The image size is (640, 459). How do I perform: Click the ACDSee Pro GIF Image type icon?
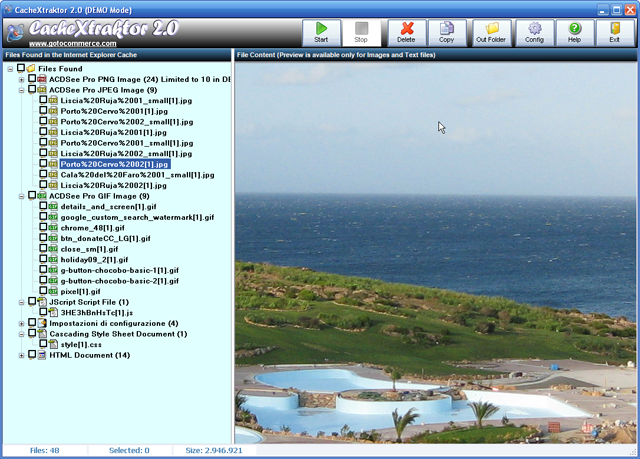(42, 196)
